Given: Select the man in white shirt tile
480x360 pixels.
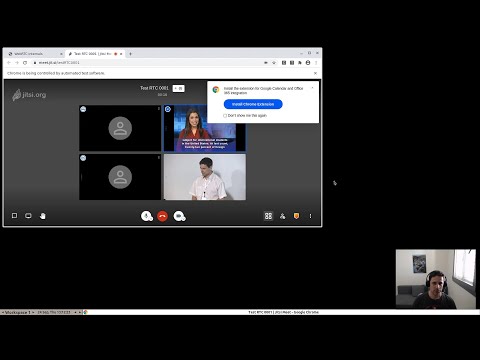Looking at the screenshot, I should coord(205,177).
